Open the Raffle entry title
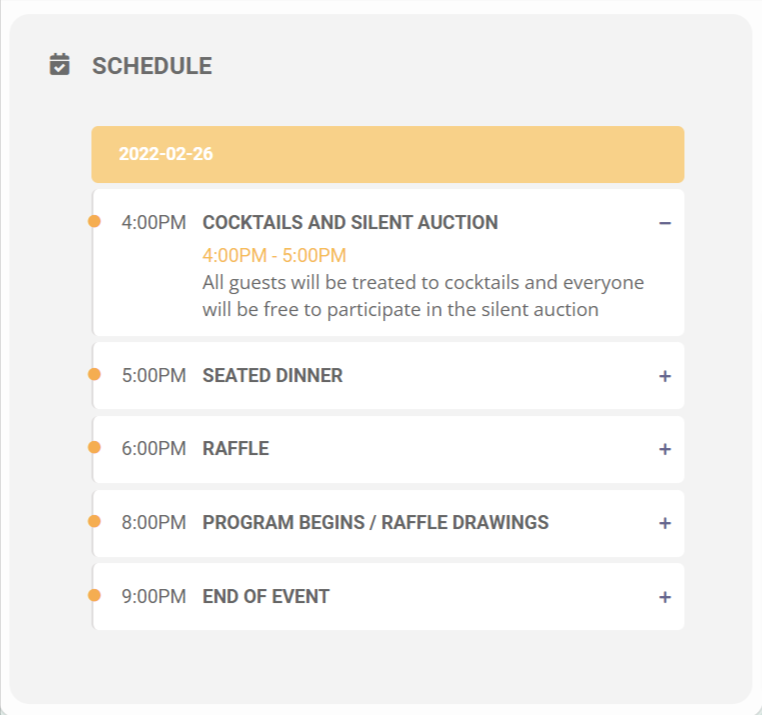 (x=236, y=449)
